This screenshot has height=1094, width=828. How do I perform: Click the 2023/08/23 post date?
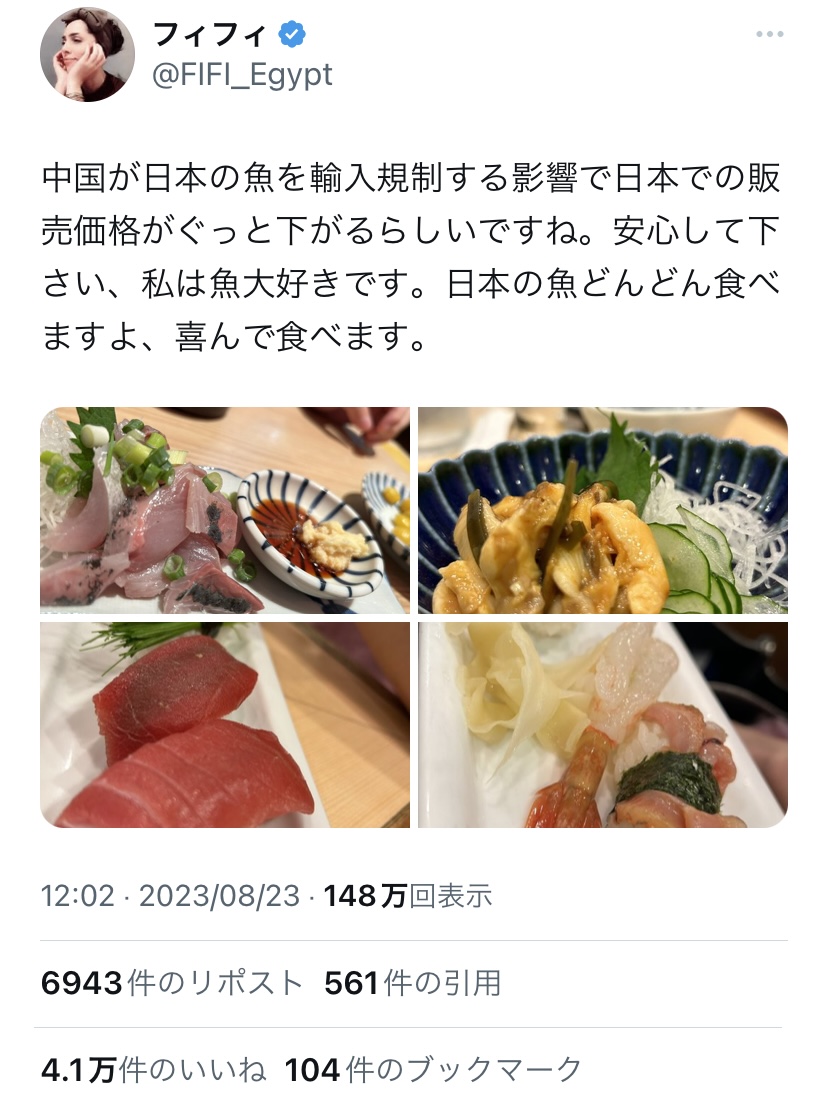tap(219, 896)
